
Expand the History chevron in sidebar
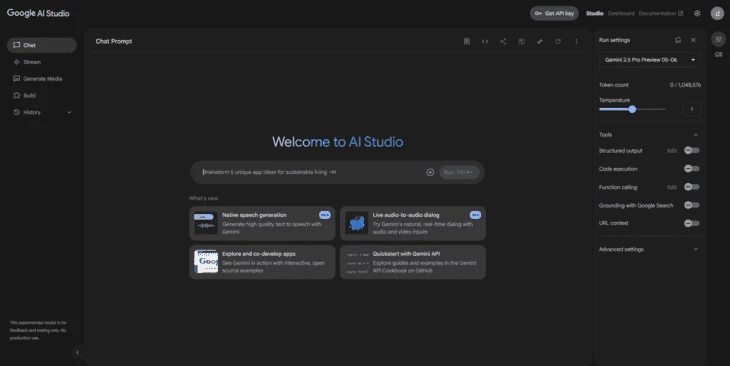(69, 112)
